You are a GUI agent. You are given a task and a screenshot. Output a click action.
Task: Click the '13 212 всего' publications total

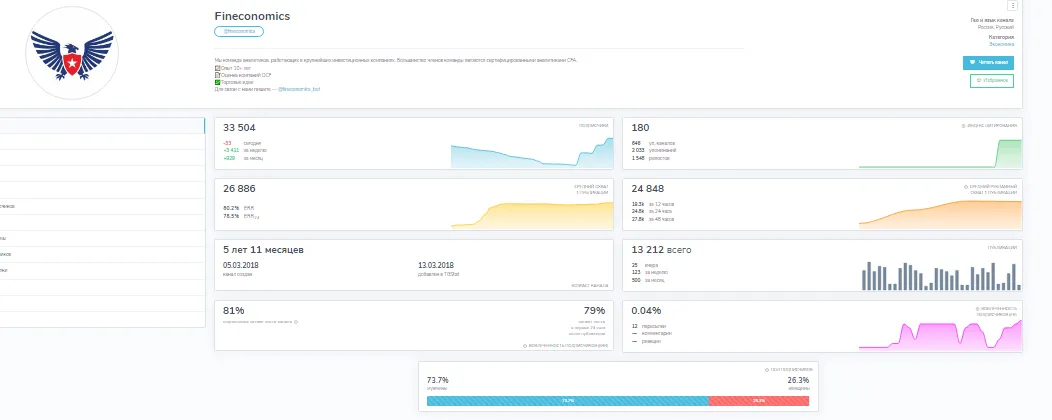tap(661, 250)
